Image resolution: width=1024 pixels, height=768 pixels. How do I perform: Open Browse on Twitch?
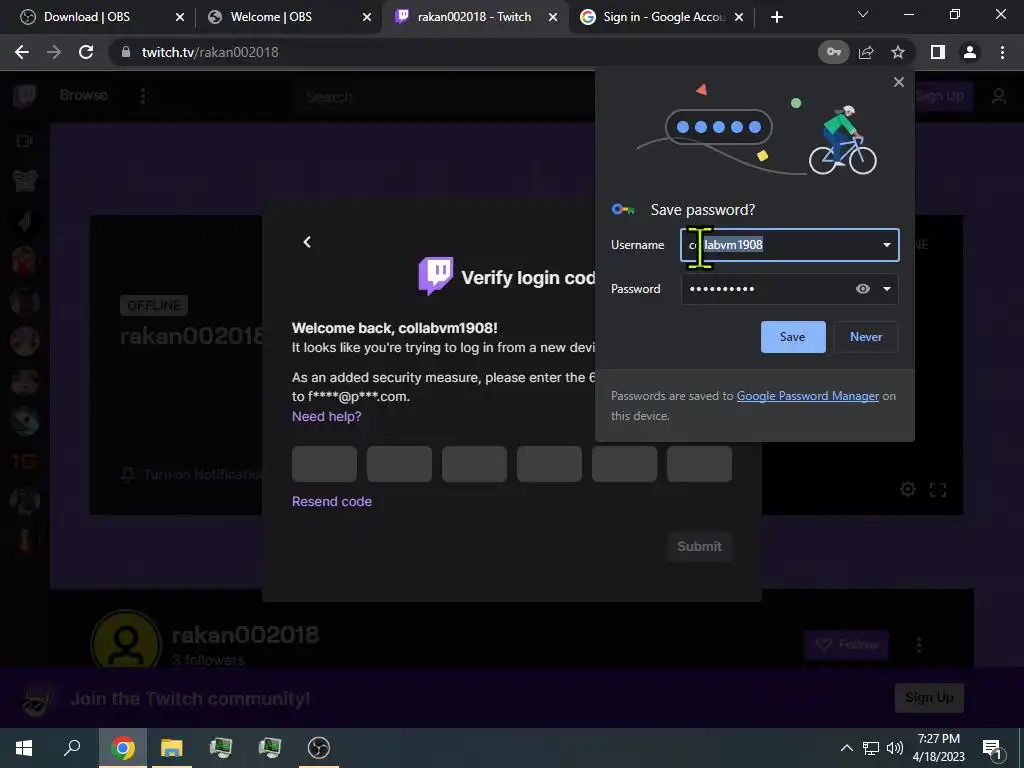tap(84, 95)
